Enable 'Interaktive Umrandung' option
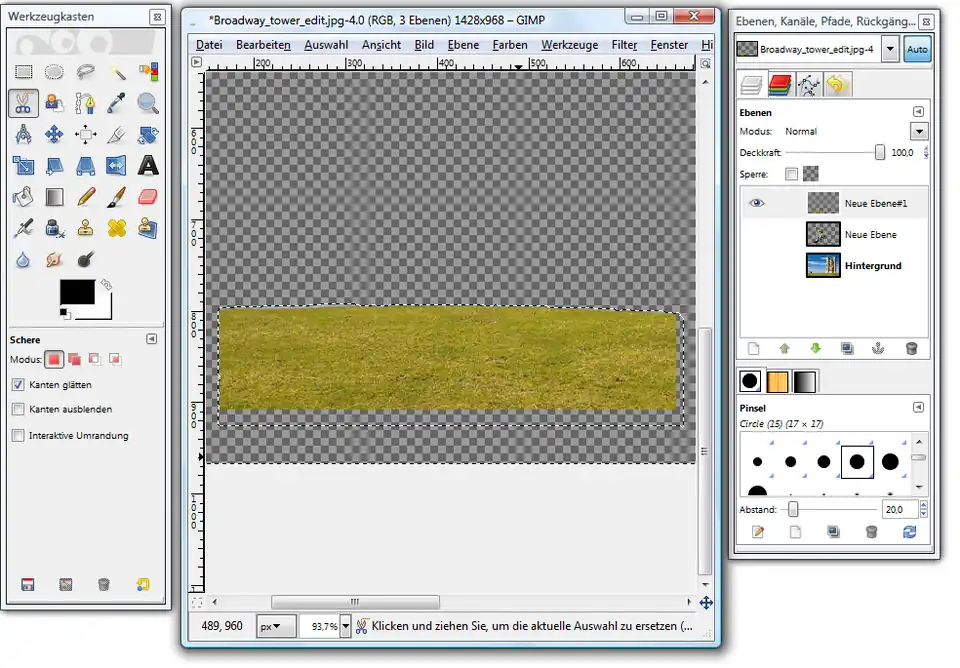The image size is (960, 668). 18,435
